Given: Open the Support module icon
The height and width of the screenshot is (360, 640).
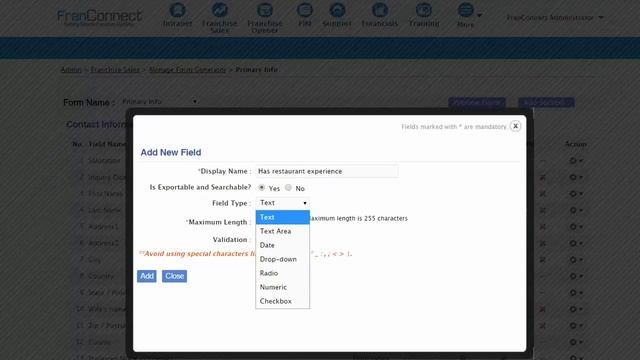Looking at the screenshot, I should [337, 10].
